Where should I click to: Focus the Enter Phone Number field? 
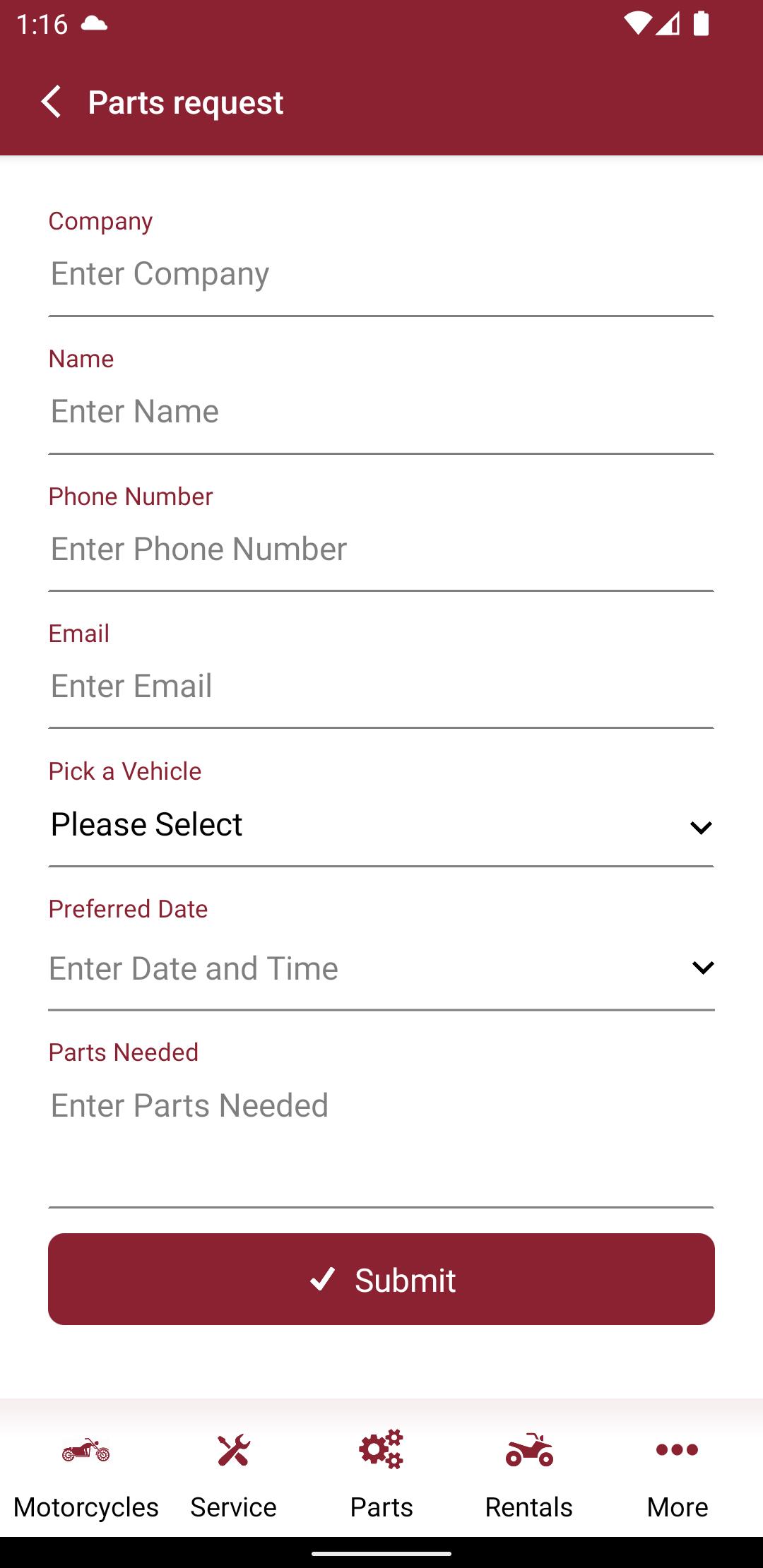pos(381,550)
